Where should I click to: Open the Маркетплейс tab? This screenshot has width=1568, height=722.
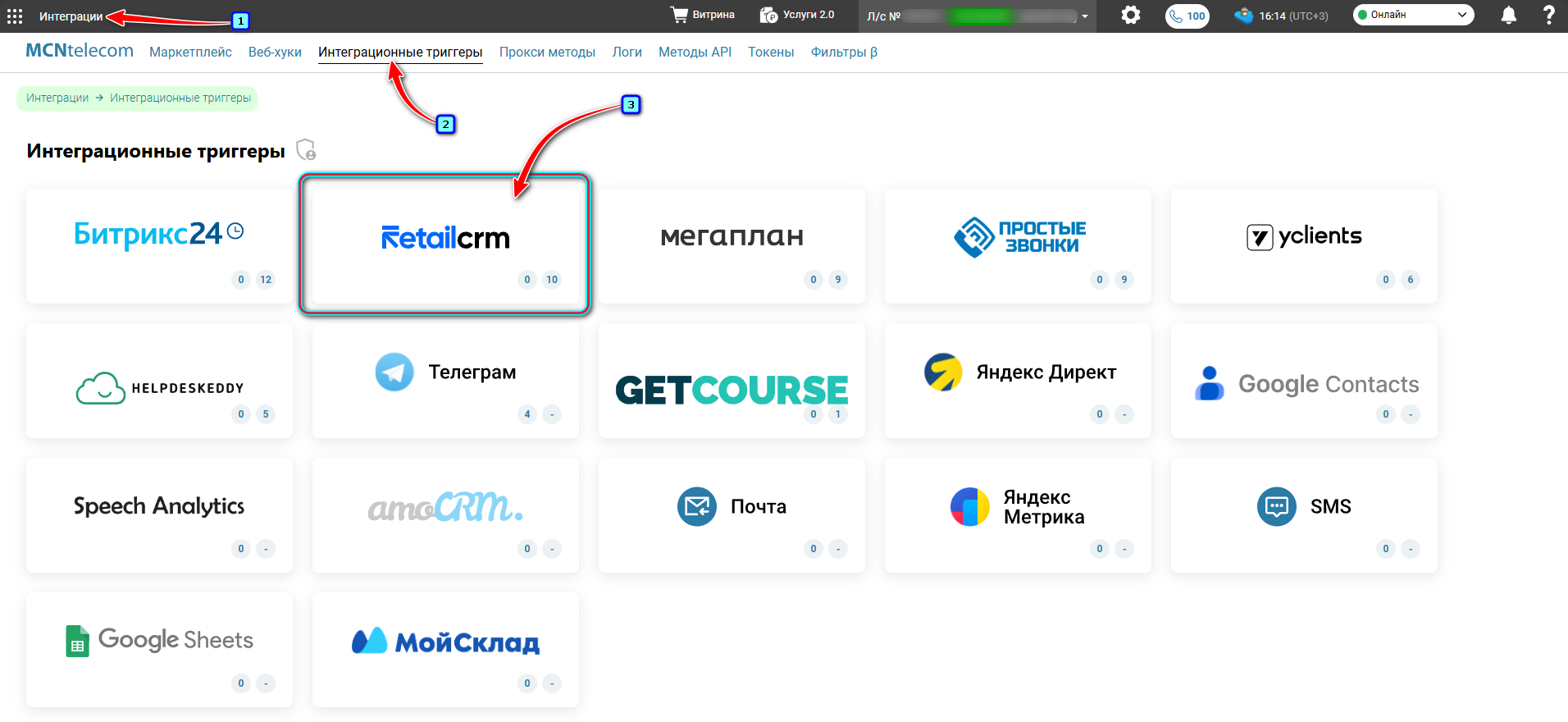[190, 52]
